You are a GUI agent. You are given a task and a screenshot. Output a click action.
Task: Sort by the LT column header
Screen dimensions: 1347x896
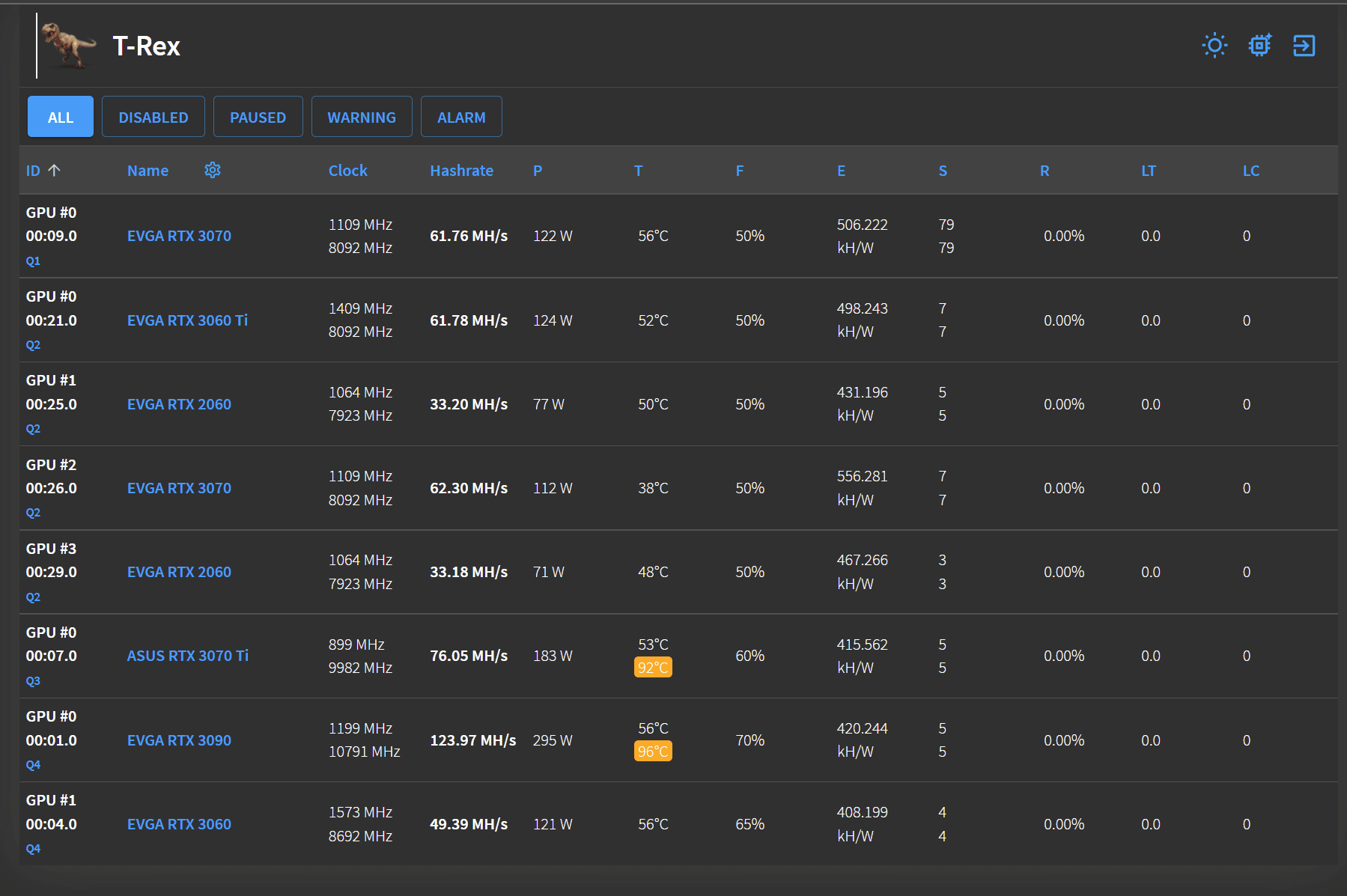click(x=1149, y=171)
